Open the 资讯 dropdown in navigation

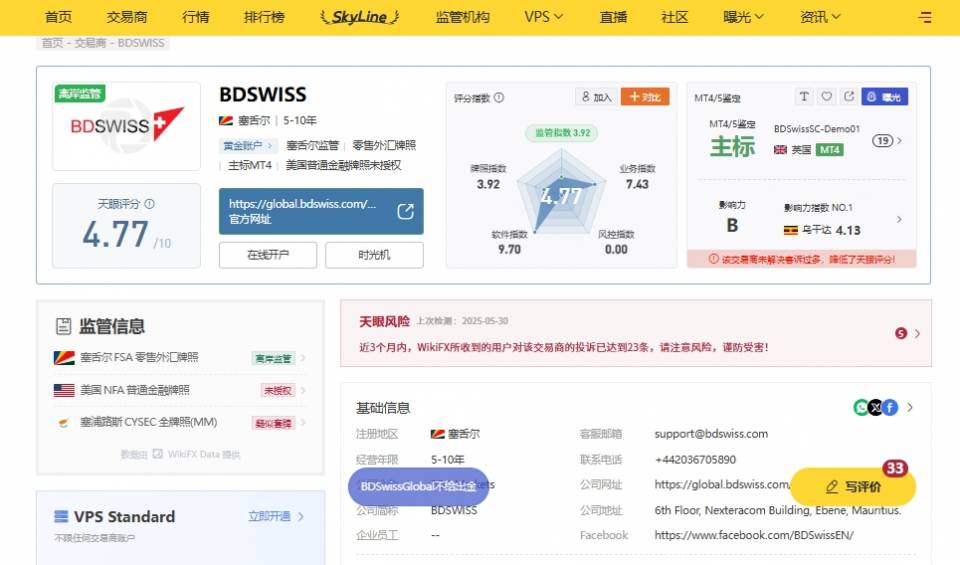point(820,17)
